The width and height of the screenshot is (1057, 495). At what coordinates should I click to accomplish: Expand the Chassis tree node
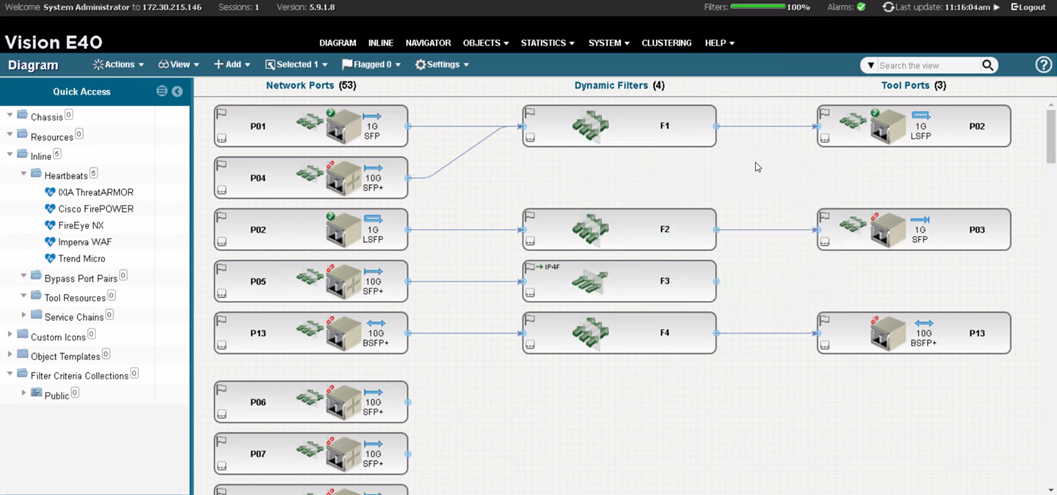coord(10,116)
